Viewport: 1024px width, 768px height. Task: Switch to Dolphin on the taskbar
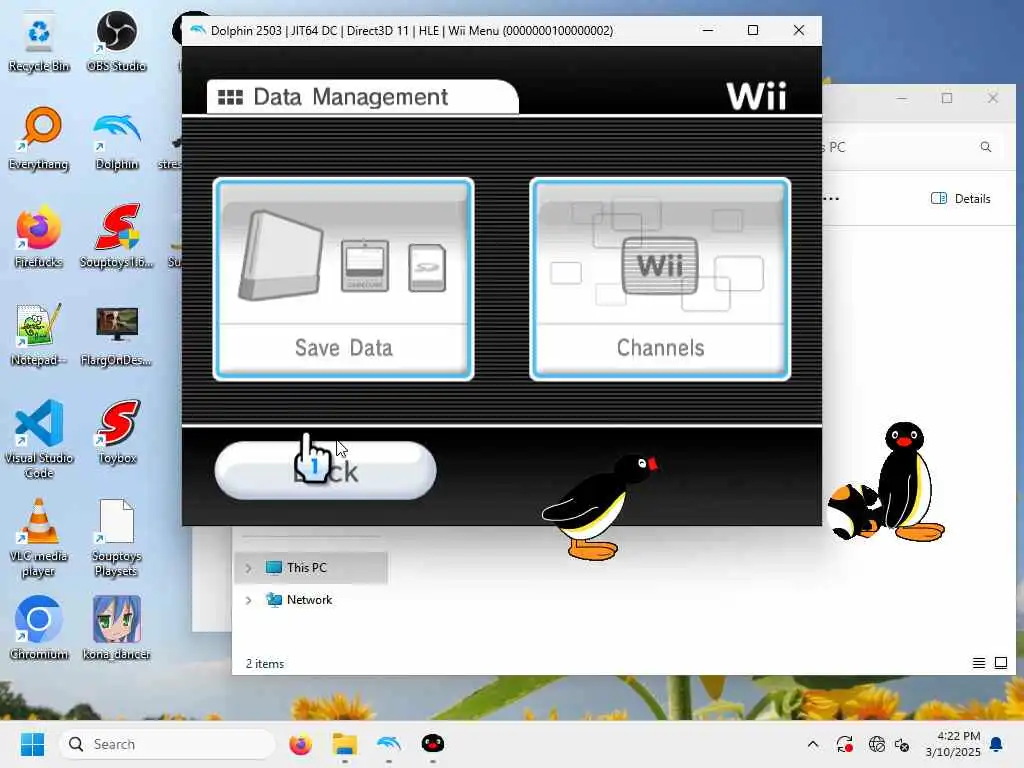click(x=389, y=744)
